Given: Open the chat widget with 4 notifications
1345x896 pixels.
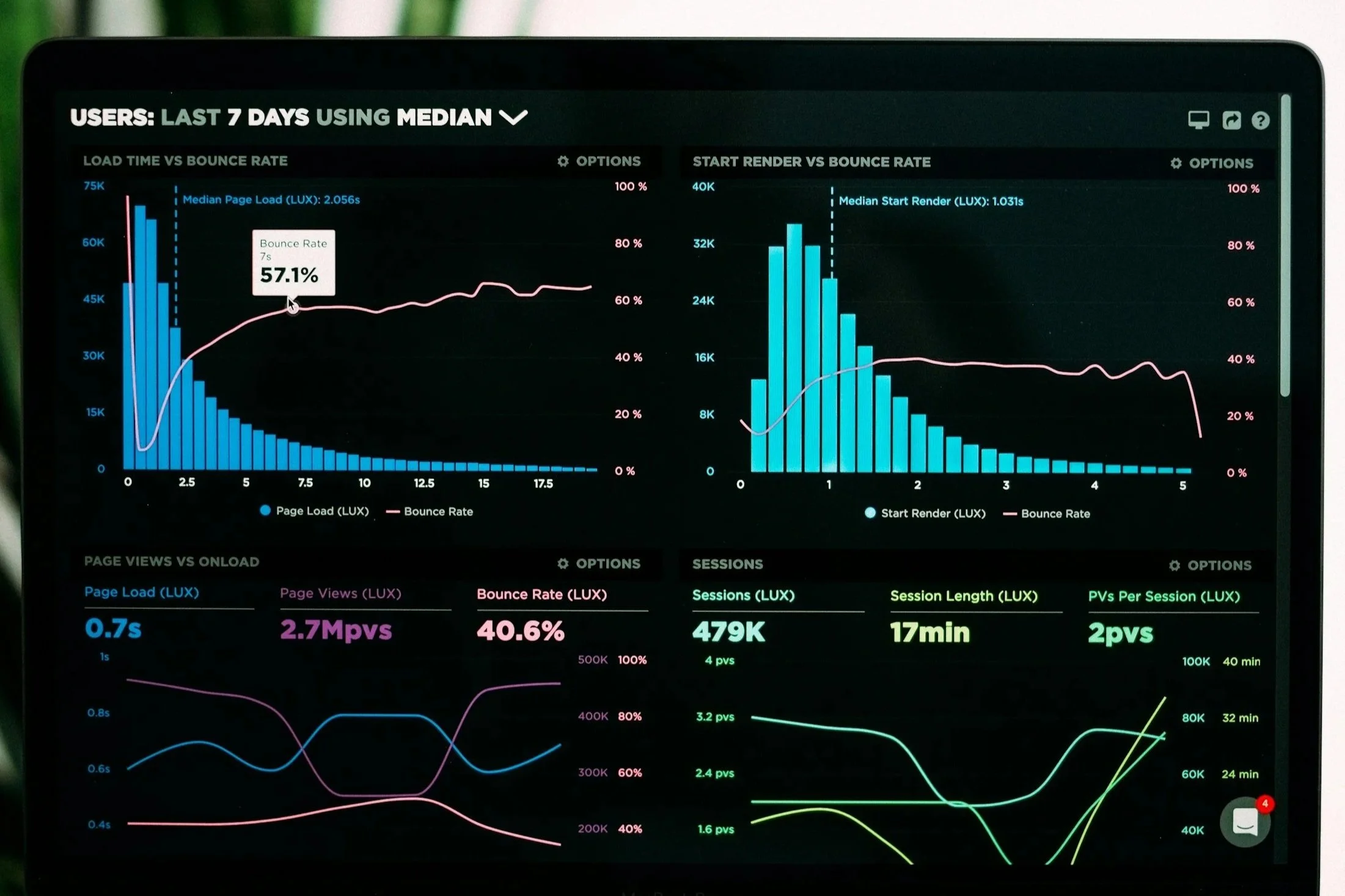Looking at the screenshot, I should pos(1245,821).
